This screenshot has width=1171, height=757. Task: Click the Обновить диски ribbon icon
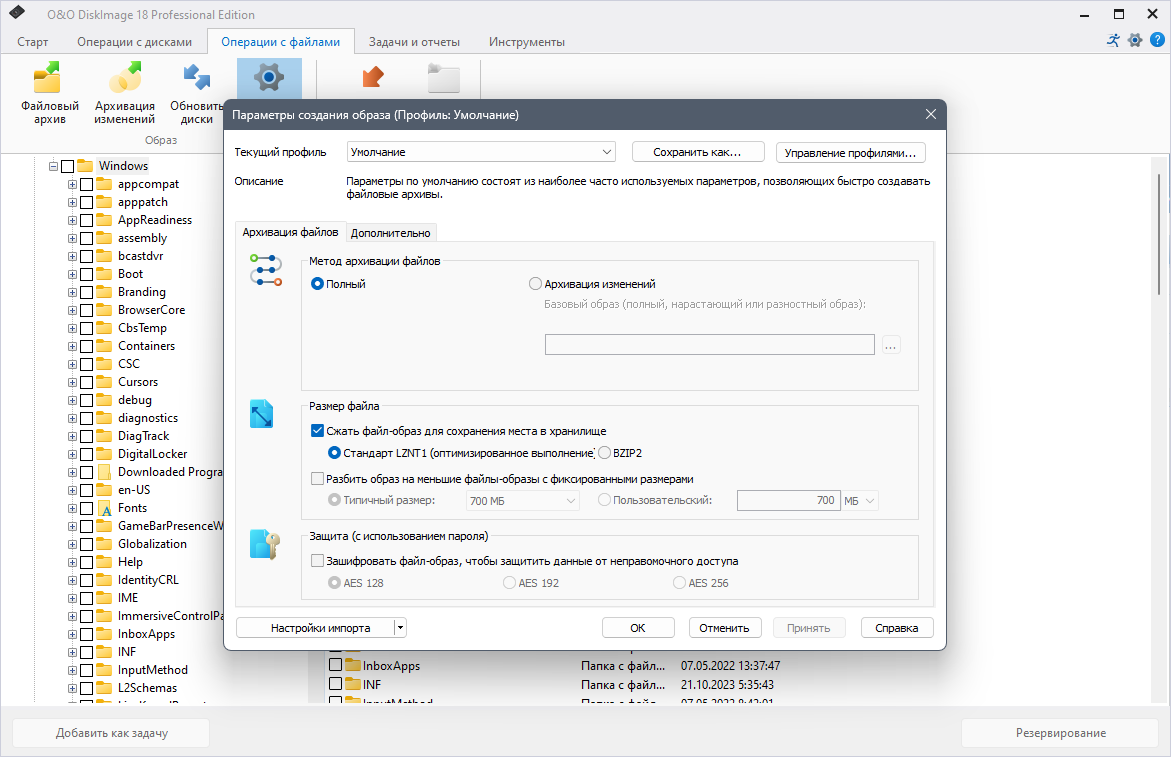pyautogui.click(x=196, y=78)
